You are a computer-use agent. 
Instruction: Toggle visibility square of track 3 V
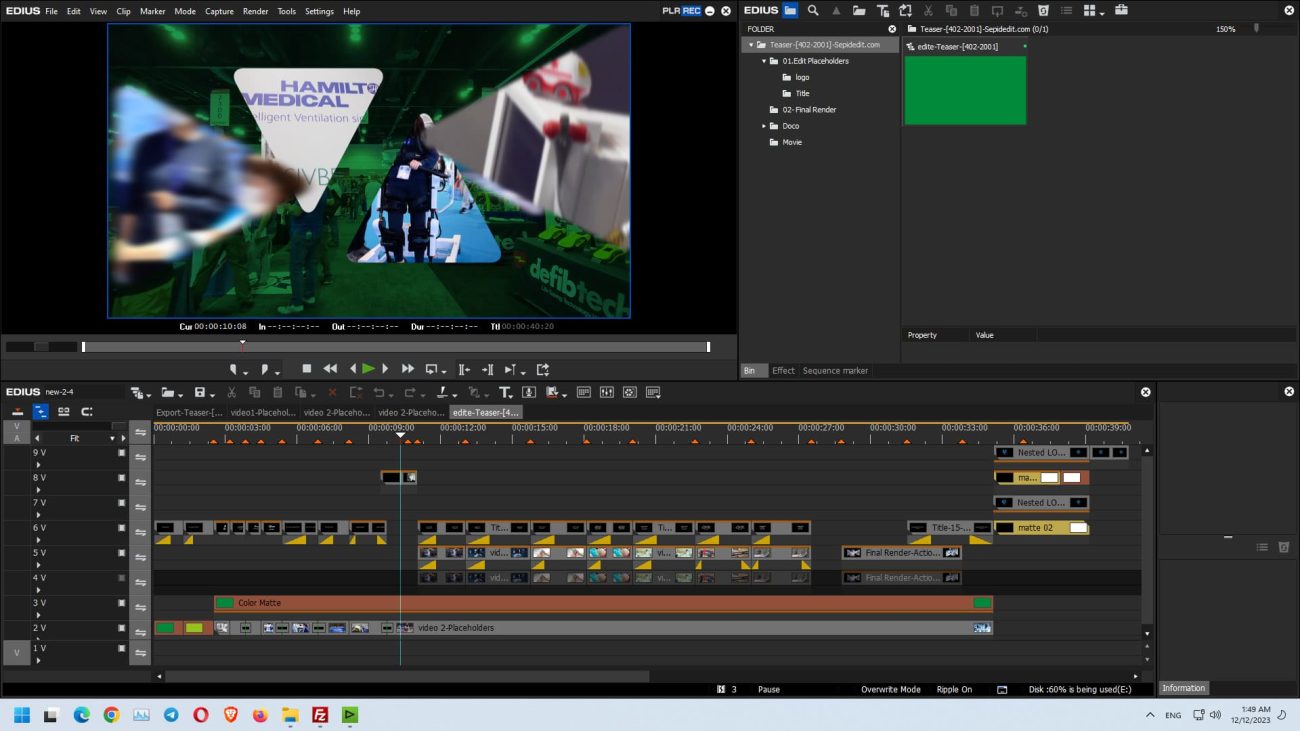tap(122, 602)
